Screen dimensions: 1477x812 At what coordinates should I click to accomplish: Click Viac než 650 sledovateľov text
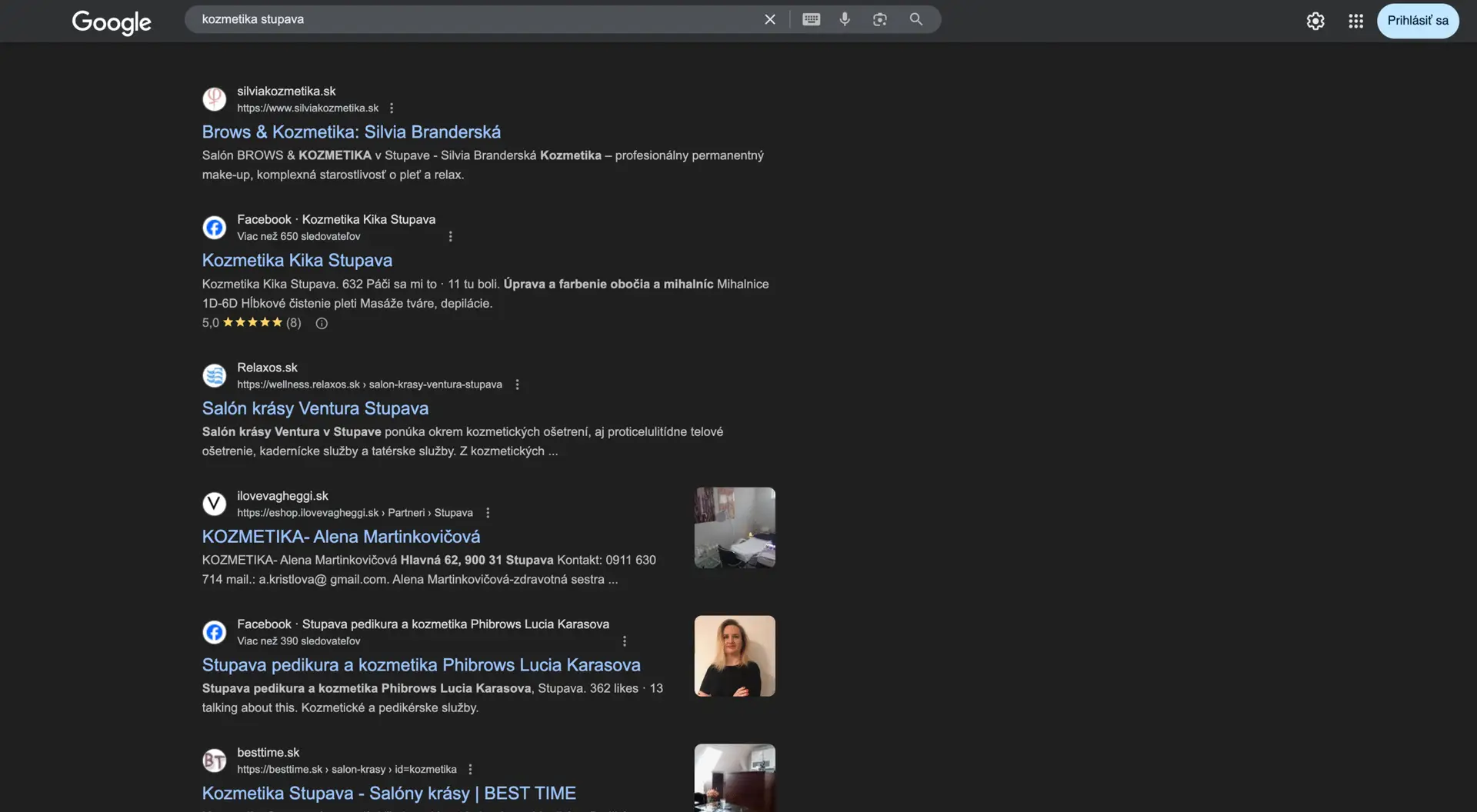[x=298, y=237]
